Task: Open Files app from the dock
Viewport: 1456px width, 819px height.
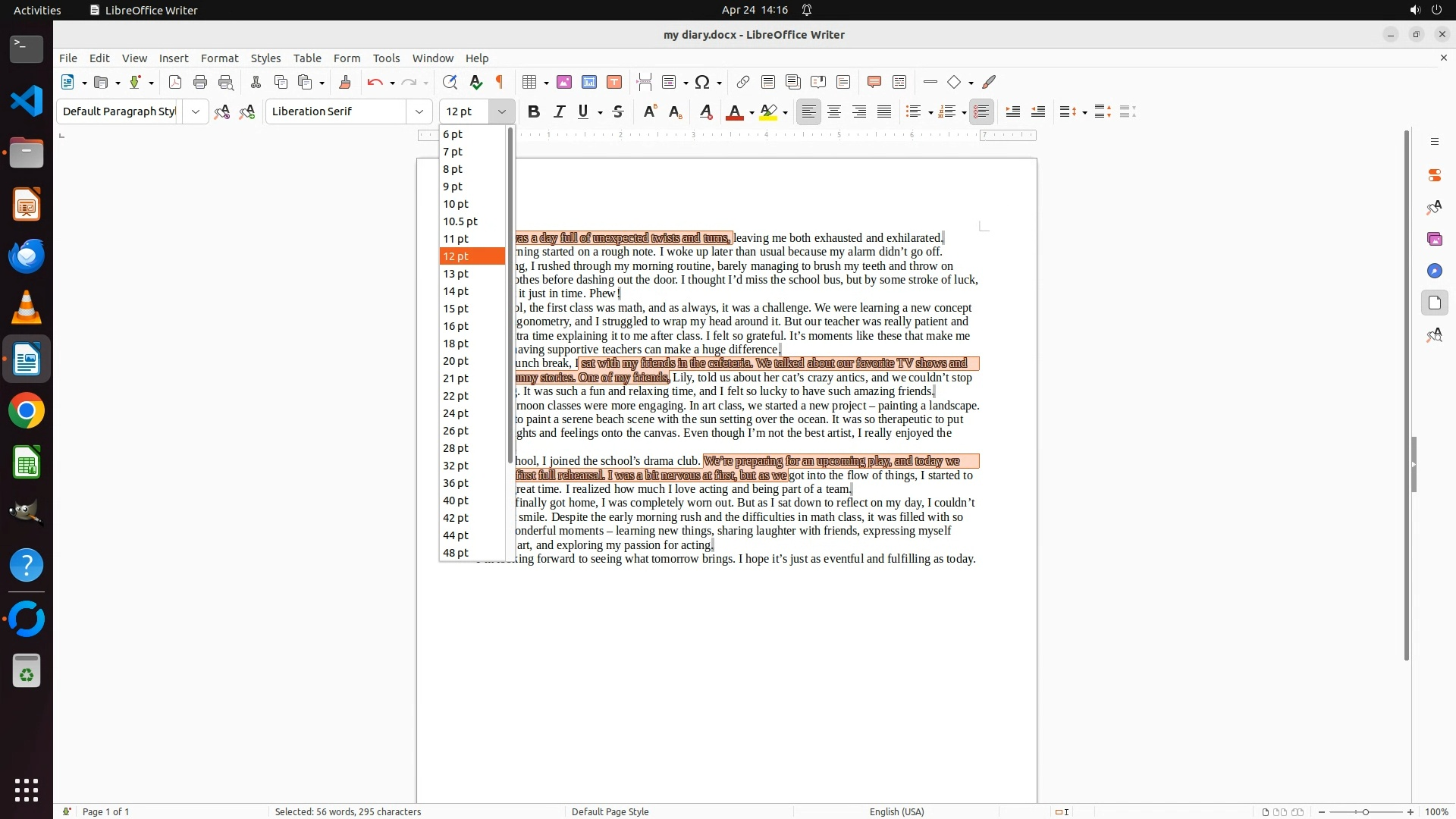Action: coord(27,153)
